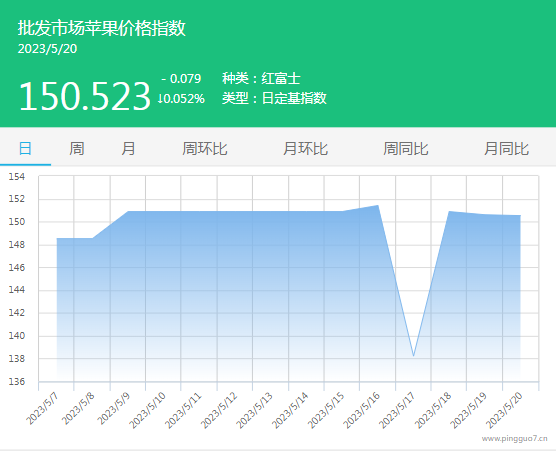Image resolution: width=556 pixels, height=451 pixels.
Task: Click the change value - 0.079
Action: [x=181, y=78]
